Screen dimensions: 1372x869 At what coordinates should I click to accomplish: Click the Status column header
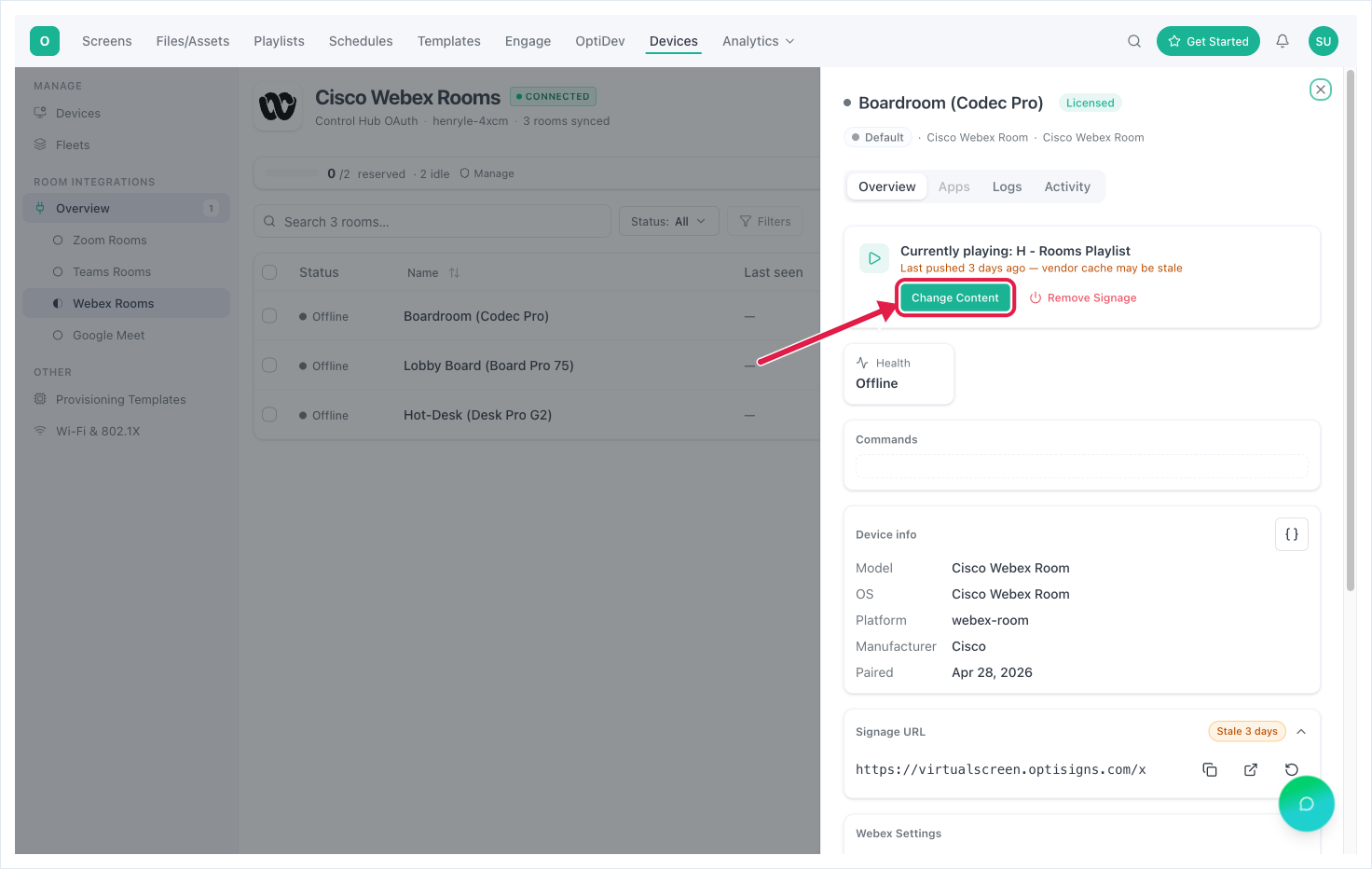point(319,272)
